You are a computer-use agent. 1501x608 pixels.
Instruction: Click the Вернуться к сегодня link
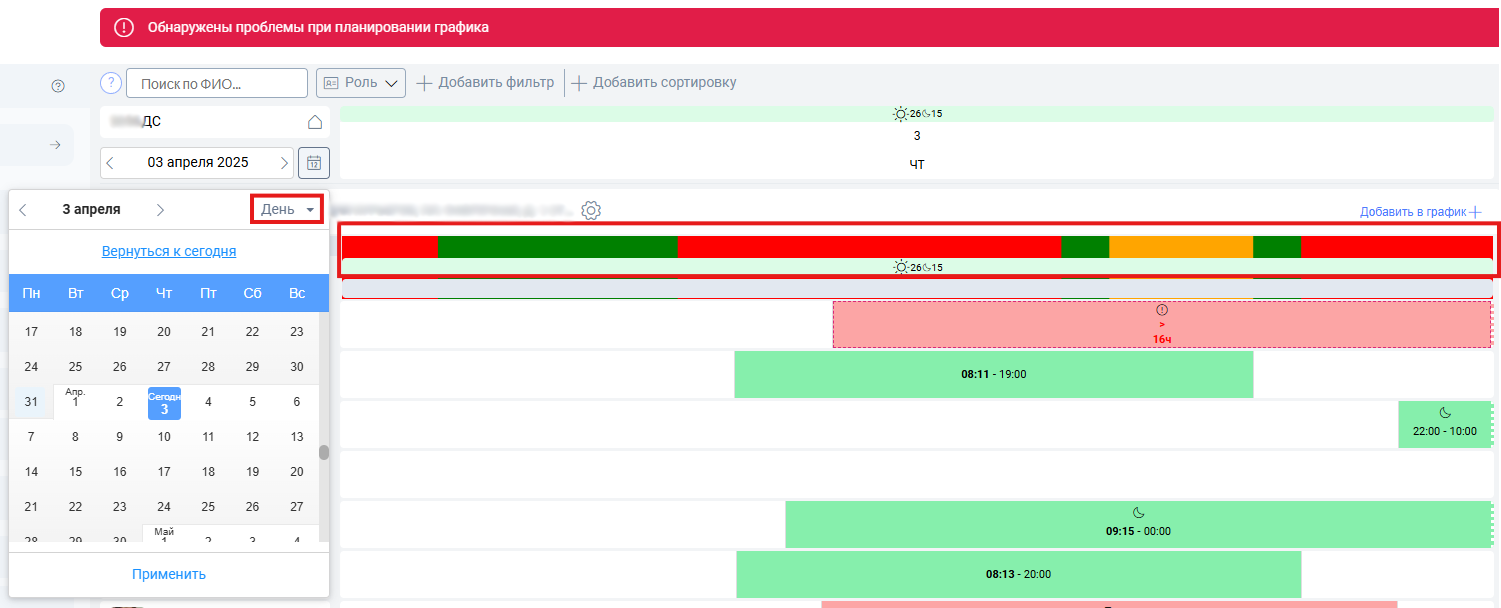click(169, 251)
